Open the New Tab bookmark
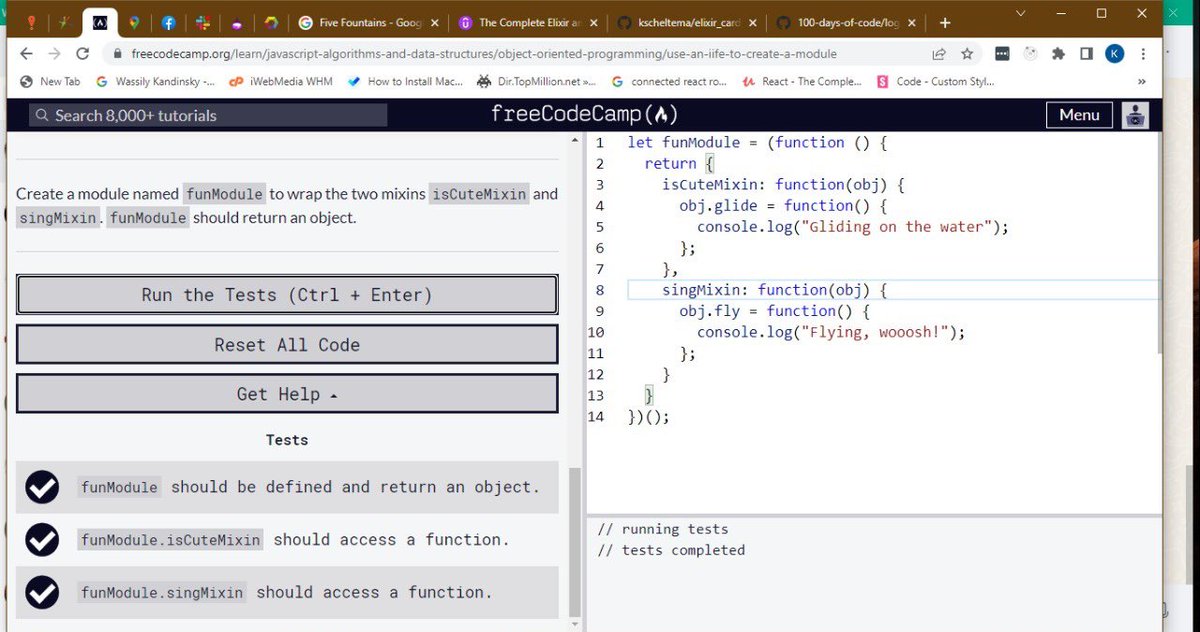1200x632 pixels. 50,81
